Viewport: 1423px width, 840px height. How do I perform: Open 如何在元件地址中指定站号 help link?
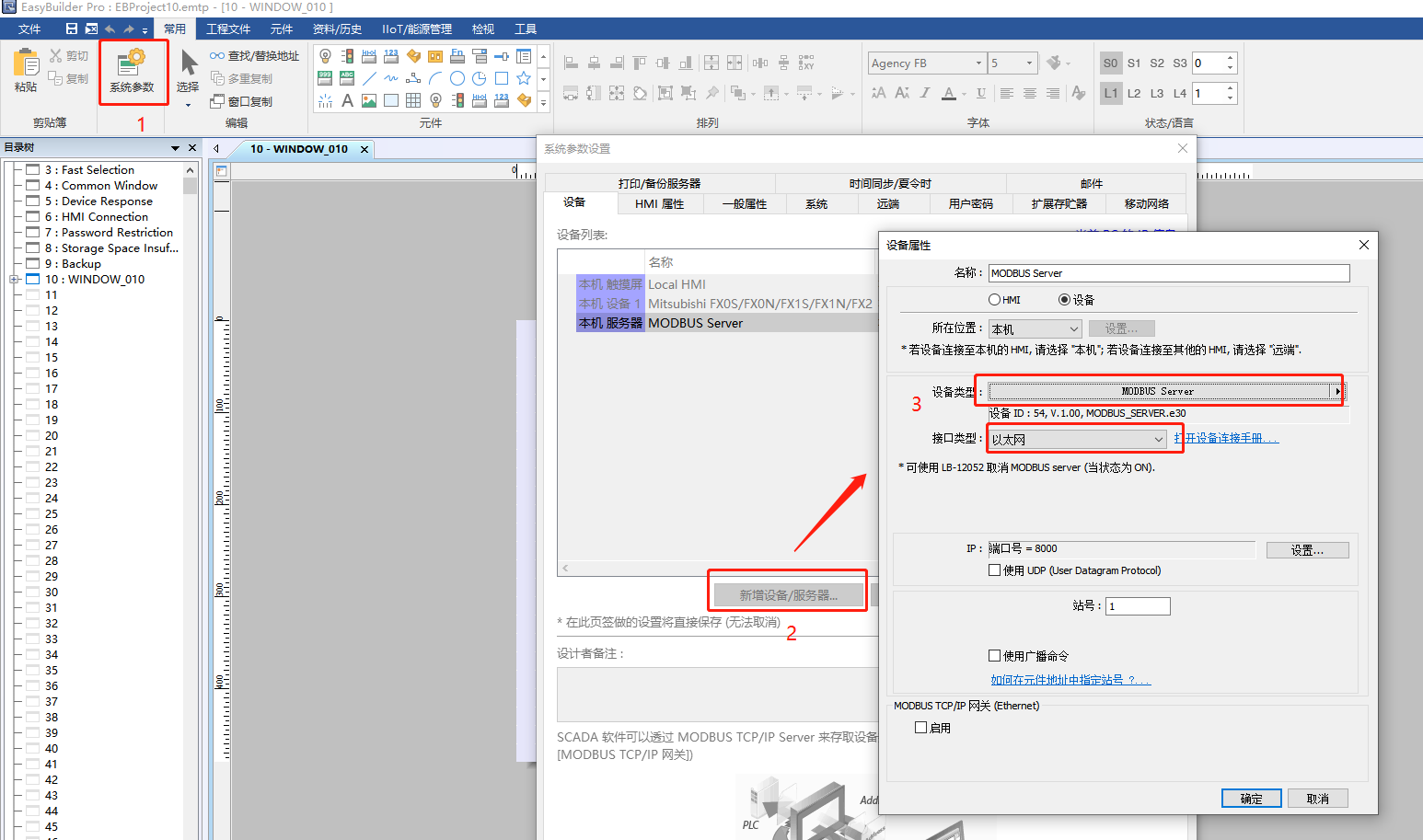click(x=1070, y=680)
